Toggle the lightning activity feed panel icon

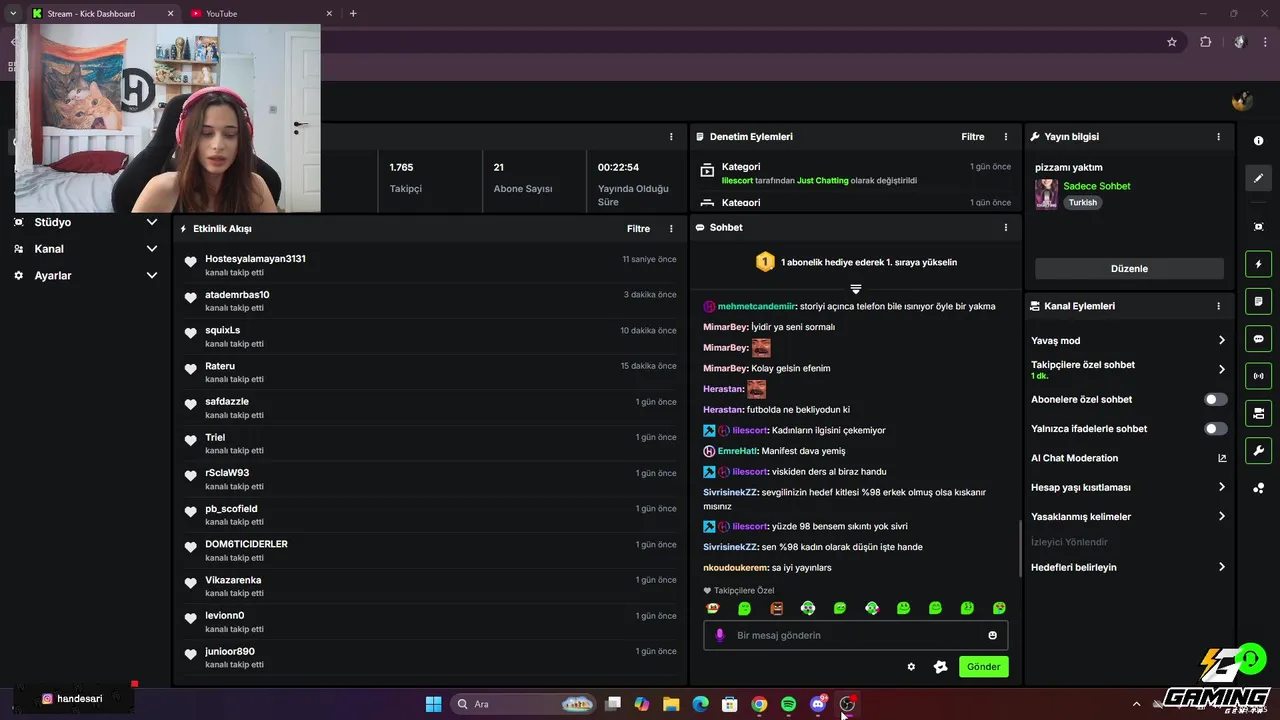1258,264
